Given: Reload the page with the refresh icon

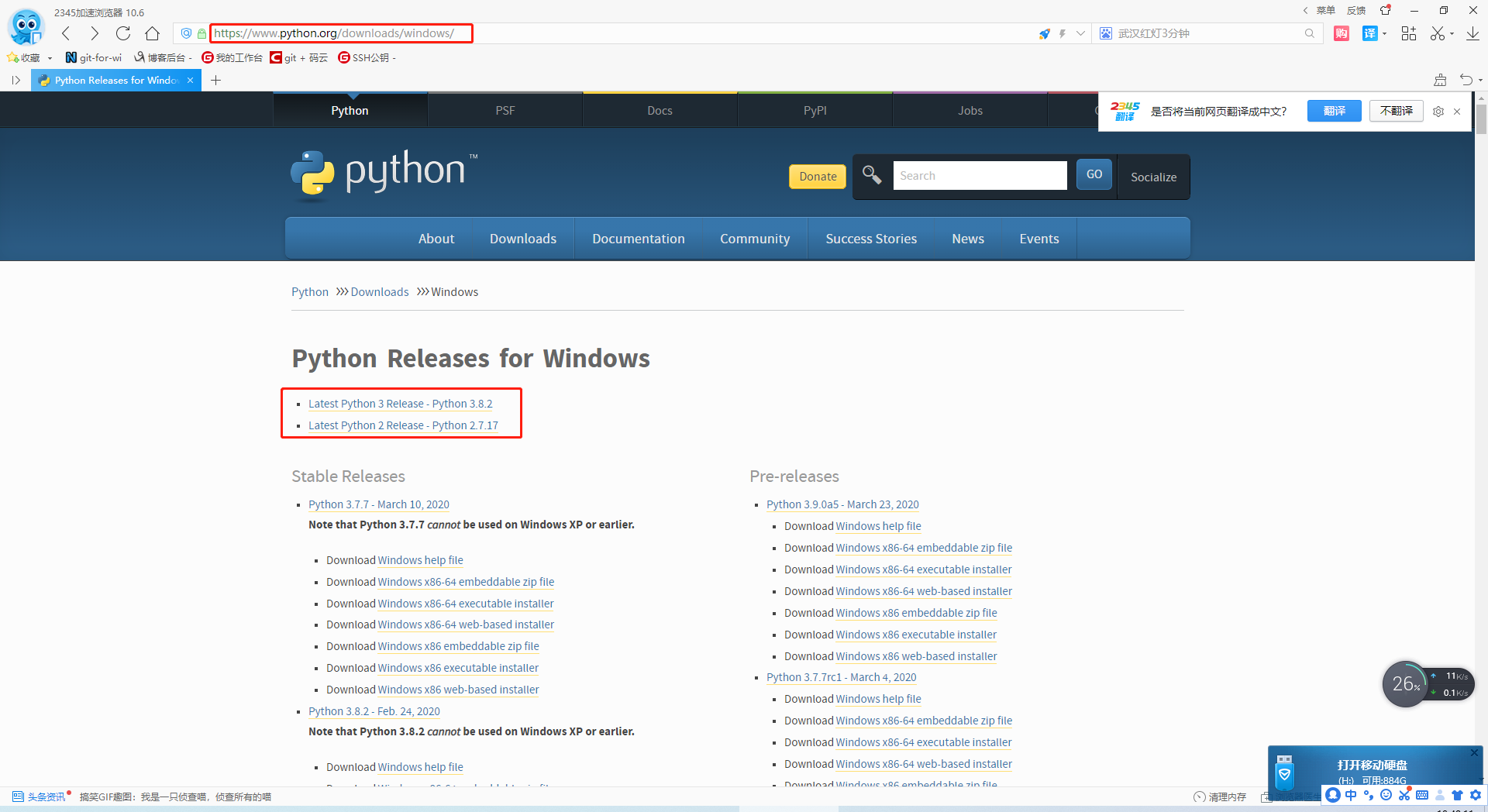Looking at the screenshot, I should (123, 33).
